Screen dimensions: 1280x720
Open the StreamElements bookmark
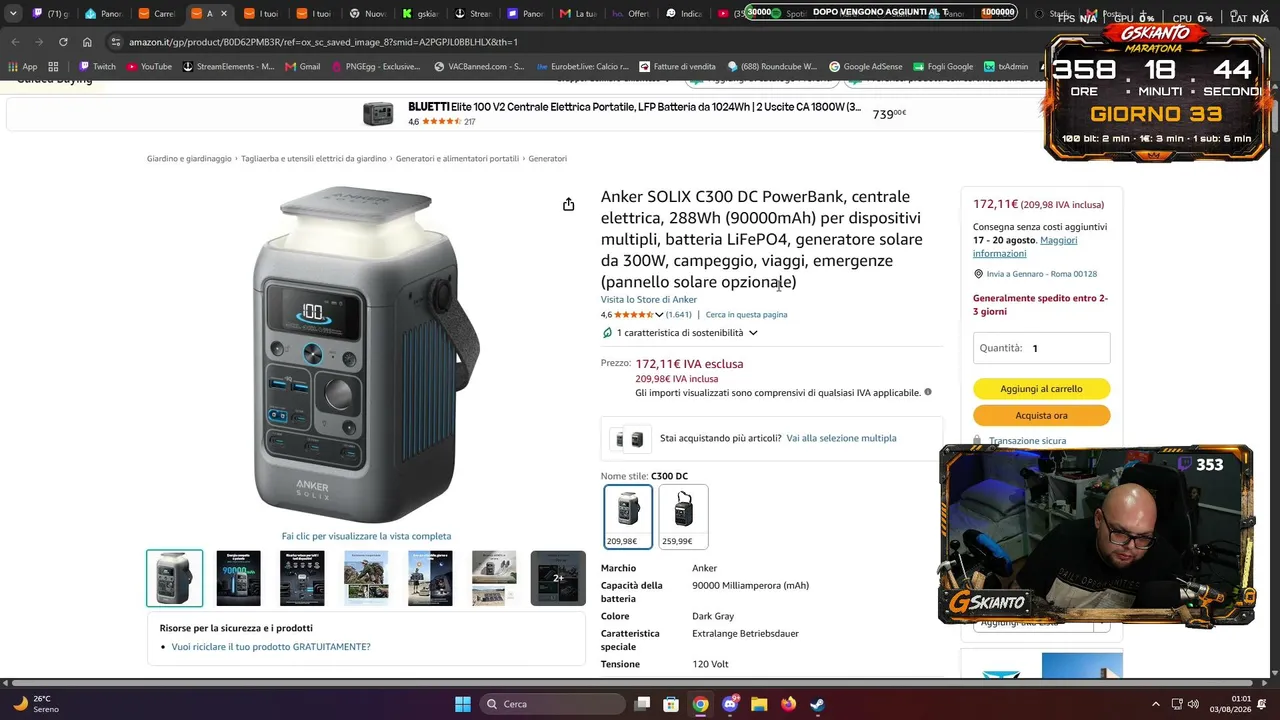[228, 67]
